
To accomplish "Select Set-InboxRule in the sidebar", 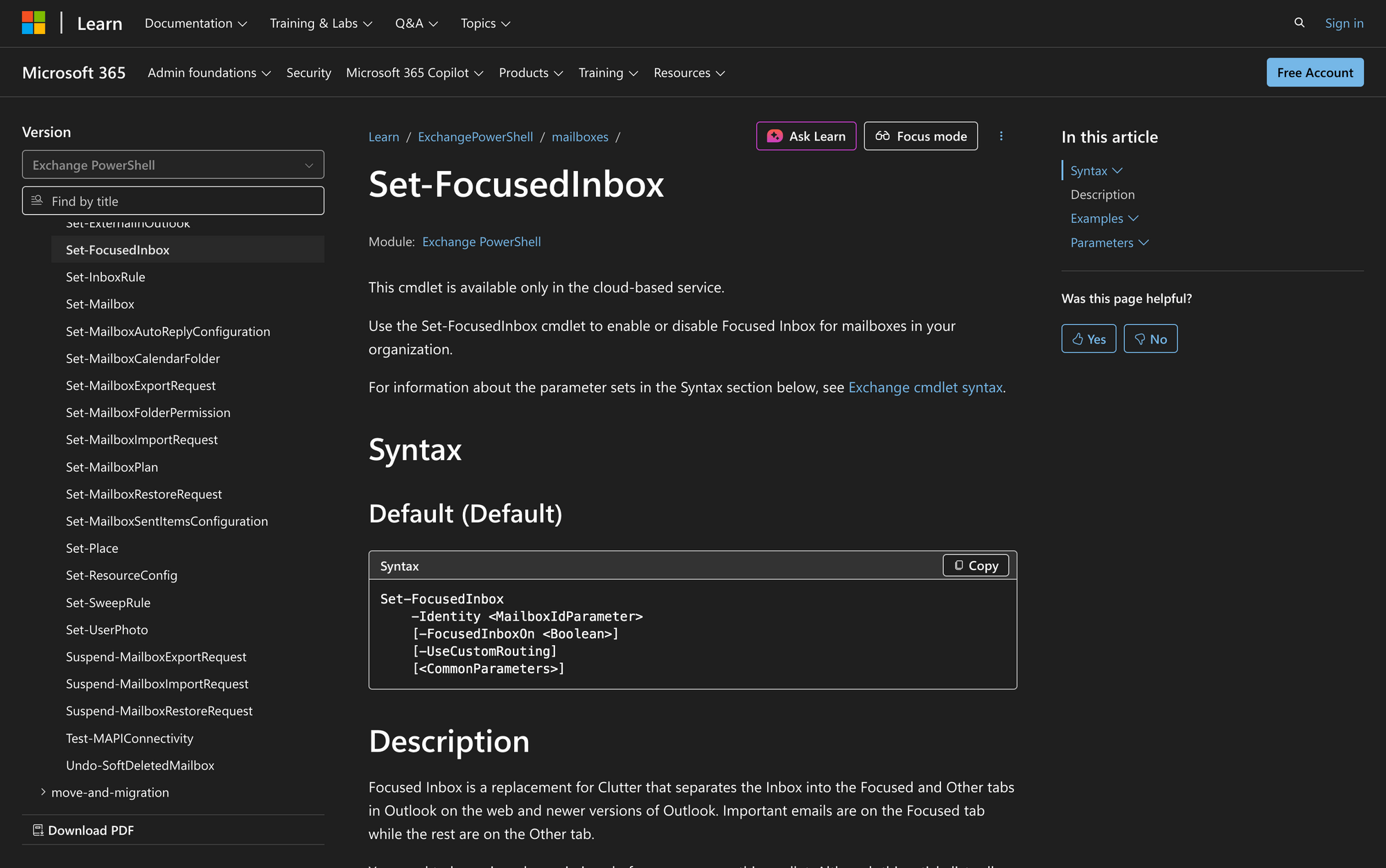I will (105, 276).
